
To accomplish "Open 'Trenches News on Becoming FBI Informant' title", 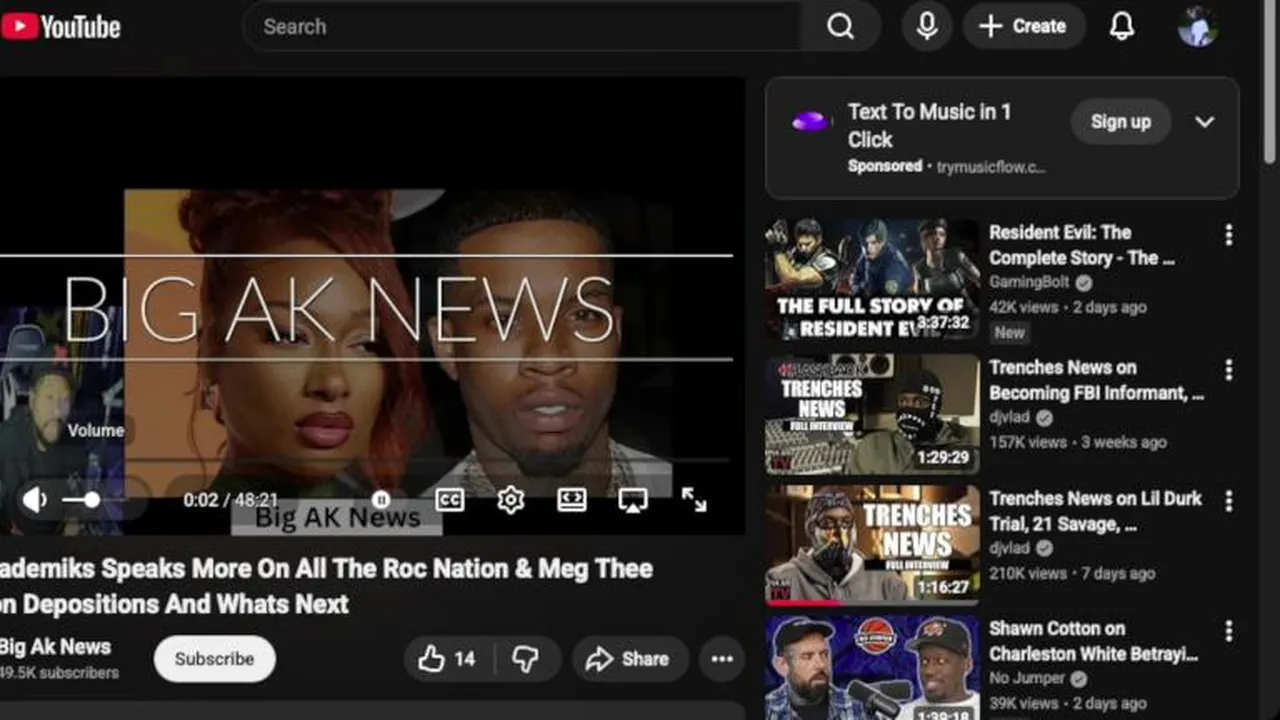I will [1097, 380].
